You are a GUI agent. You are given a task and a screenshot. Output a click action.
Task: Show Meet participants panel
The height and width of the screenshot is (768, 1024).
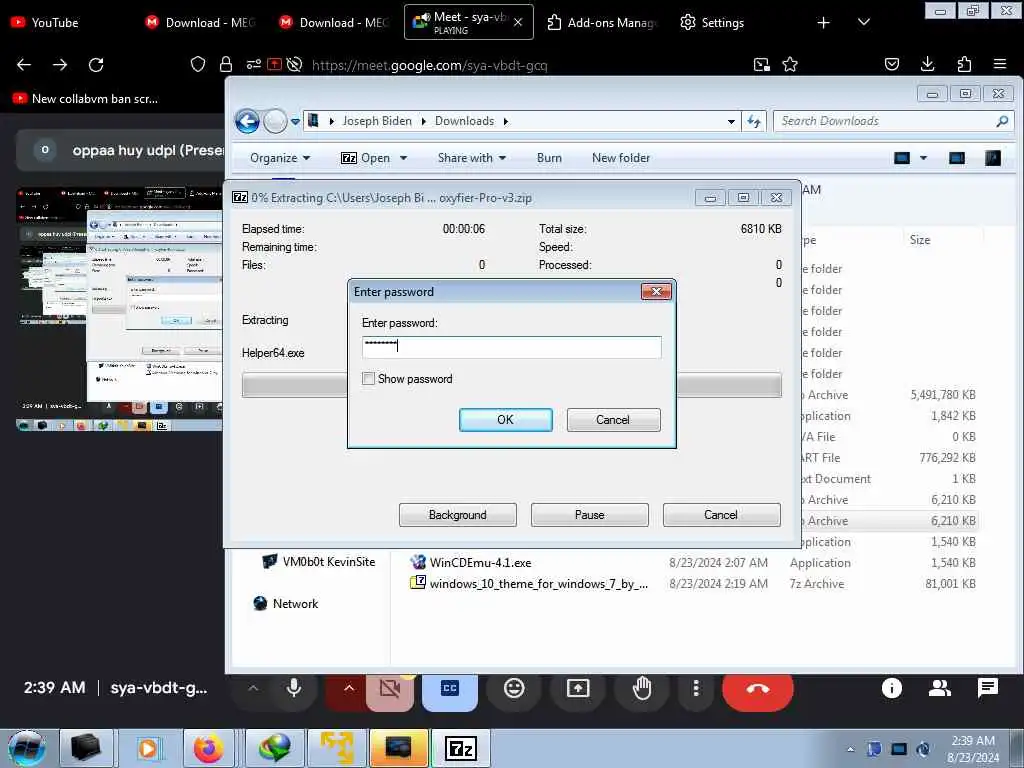[x=940, y=688]
